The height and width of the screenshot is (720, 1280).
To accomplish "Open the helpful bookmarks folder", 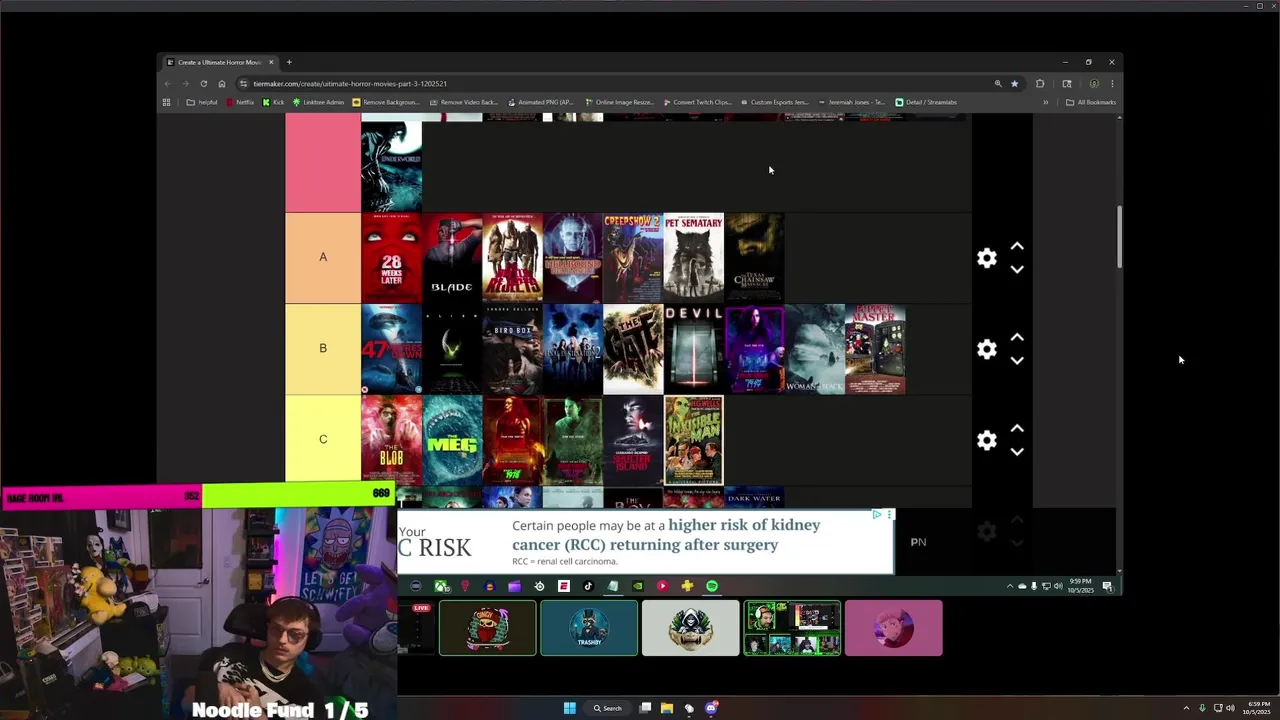I will tap(202, 102).
